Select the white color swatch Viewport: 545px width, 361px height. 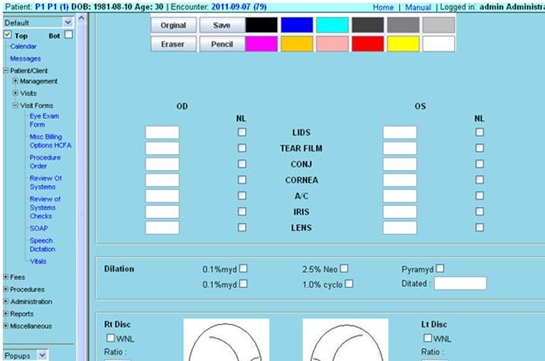[x=439, y=44]
